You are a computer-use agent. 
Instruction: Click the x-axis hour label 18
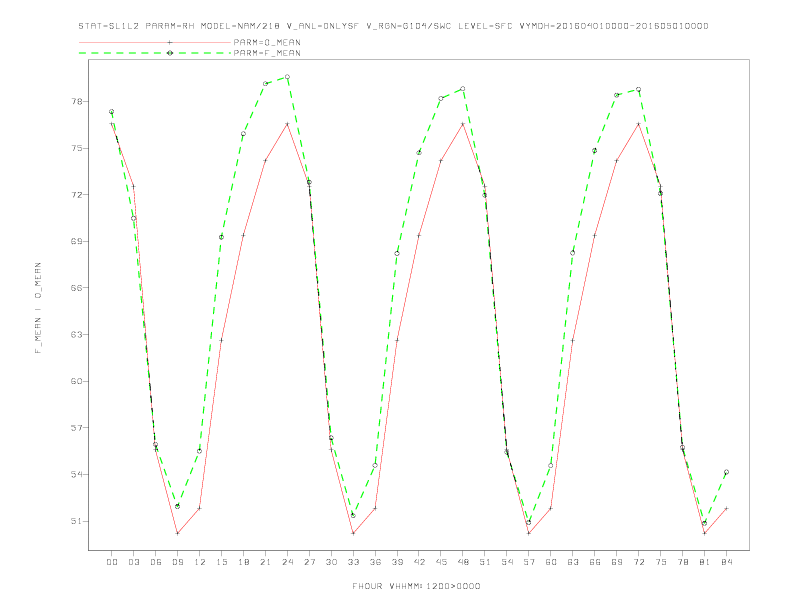click(243, 562)
